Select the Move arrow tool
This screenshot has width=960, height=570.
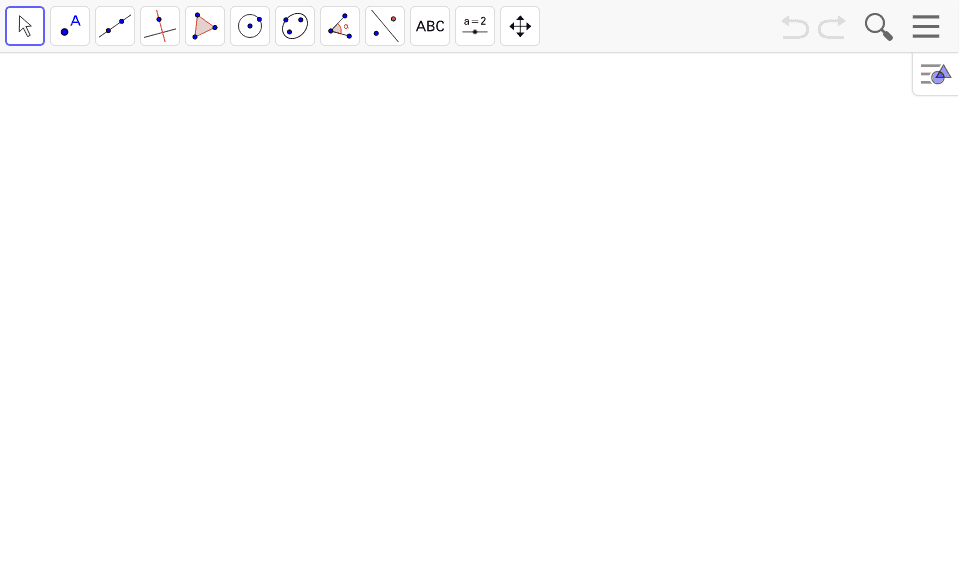(x=25, y=26)
